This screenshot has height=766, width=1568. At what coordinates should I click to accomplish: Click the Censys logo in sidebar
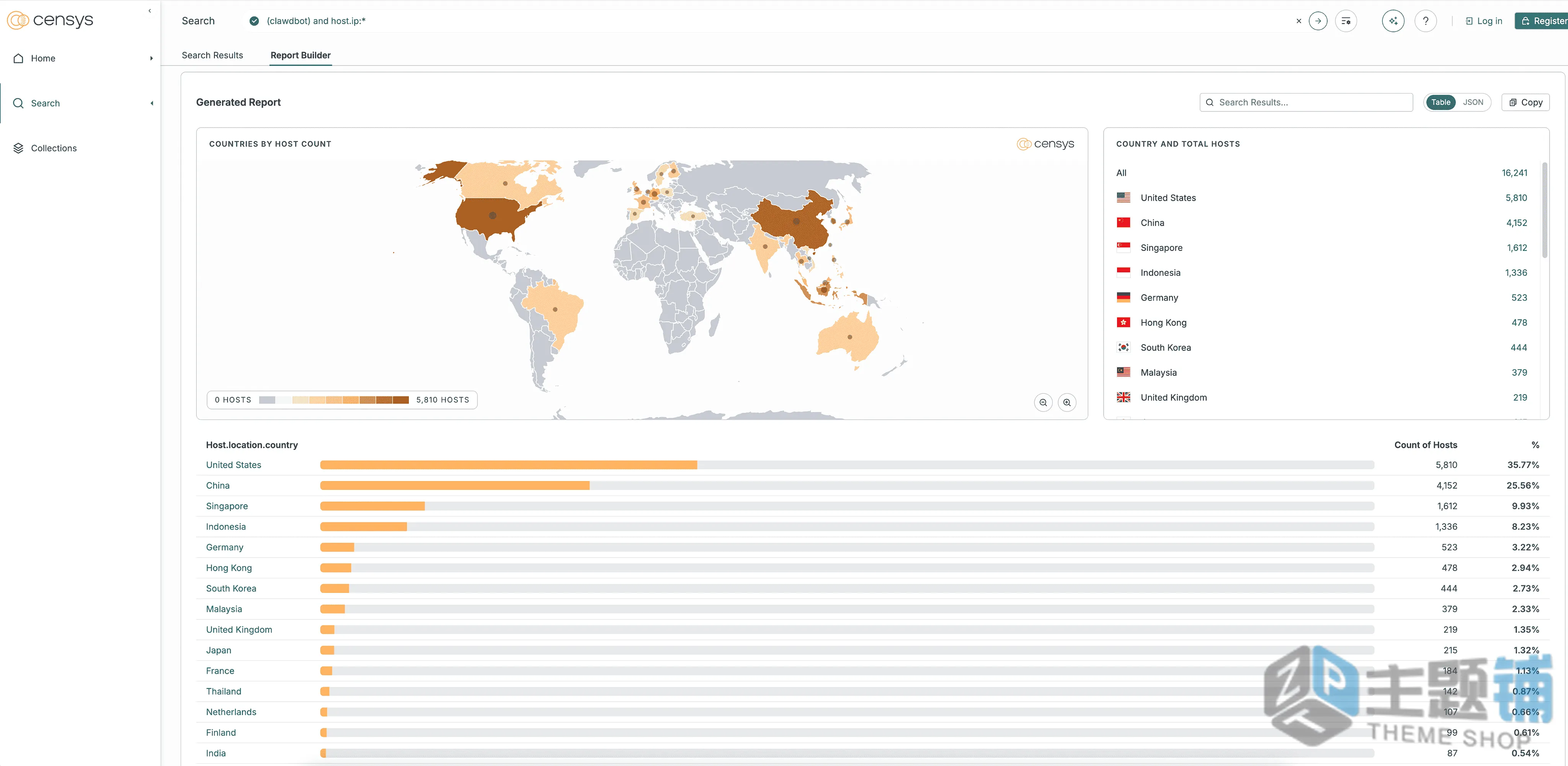(x=50, y=20)
